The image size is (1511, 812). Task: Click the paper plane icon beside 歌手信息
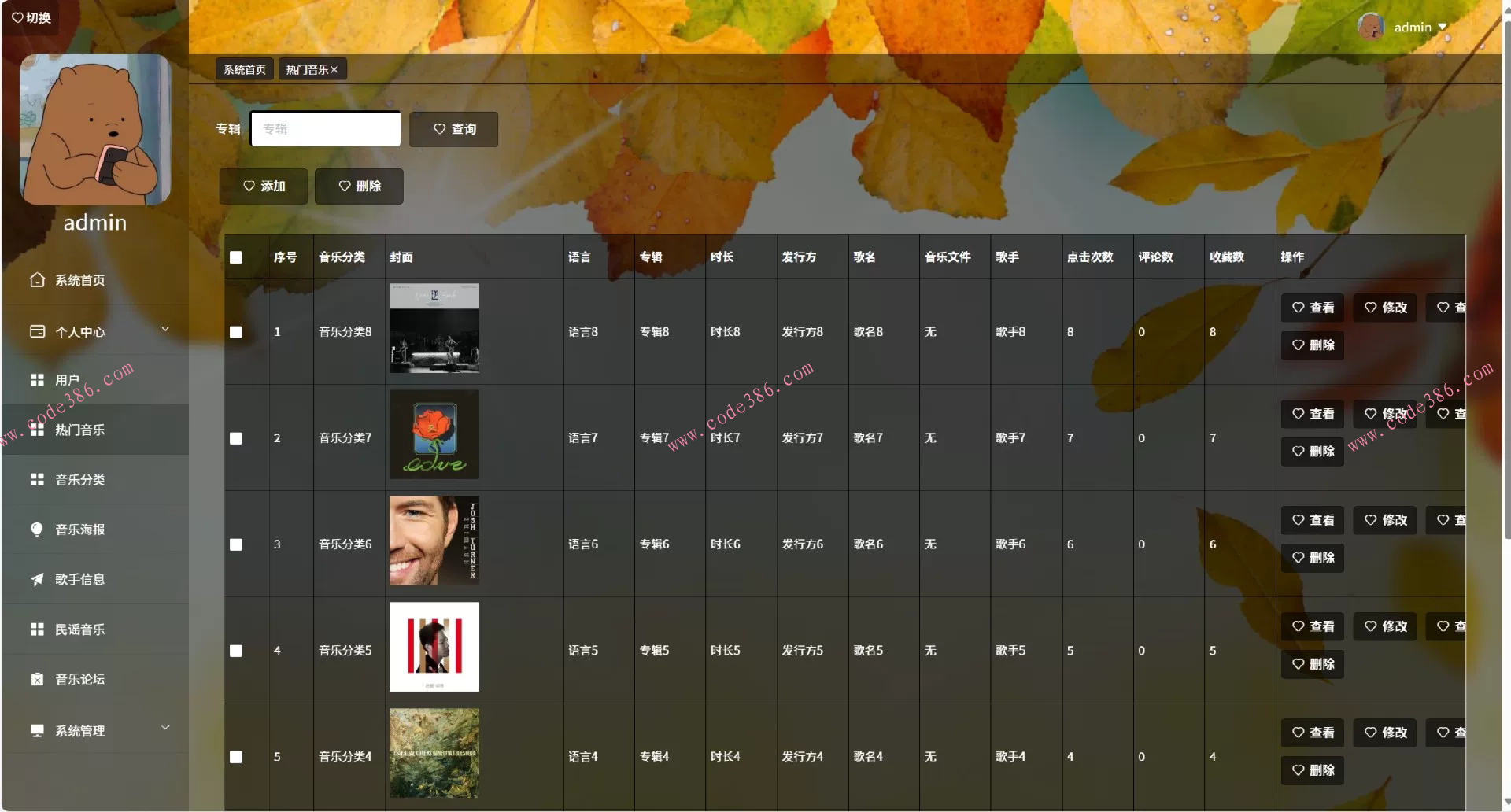tap(37, 579)
